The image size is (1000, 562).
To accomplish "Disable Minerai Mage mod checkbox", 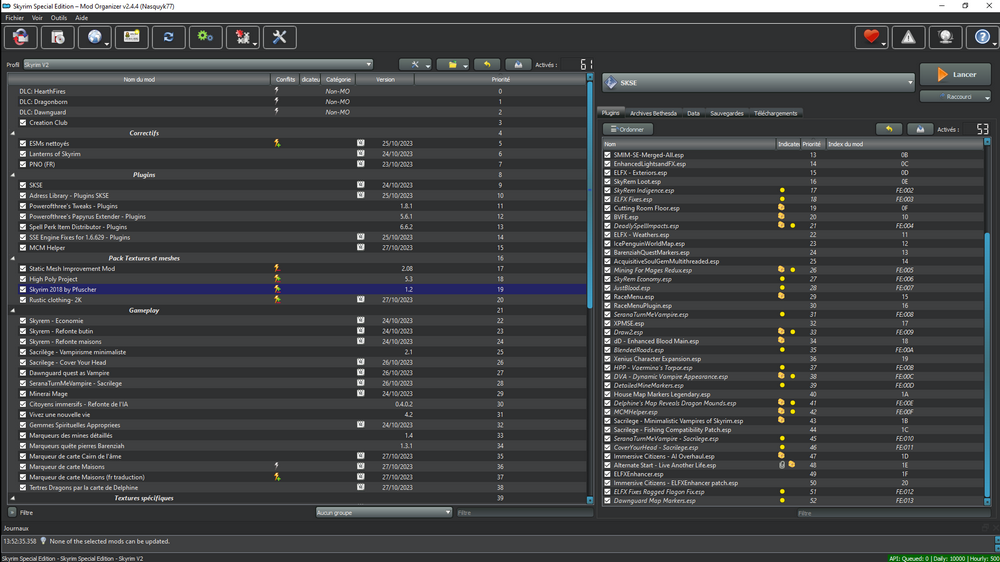I will point(23,394).
